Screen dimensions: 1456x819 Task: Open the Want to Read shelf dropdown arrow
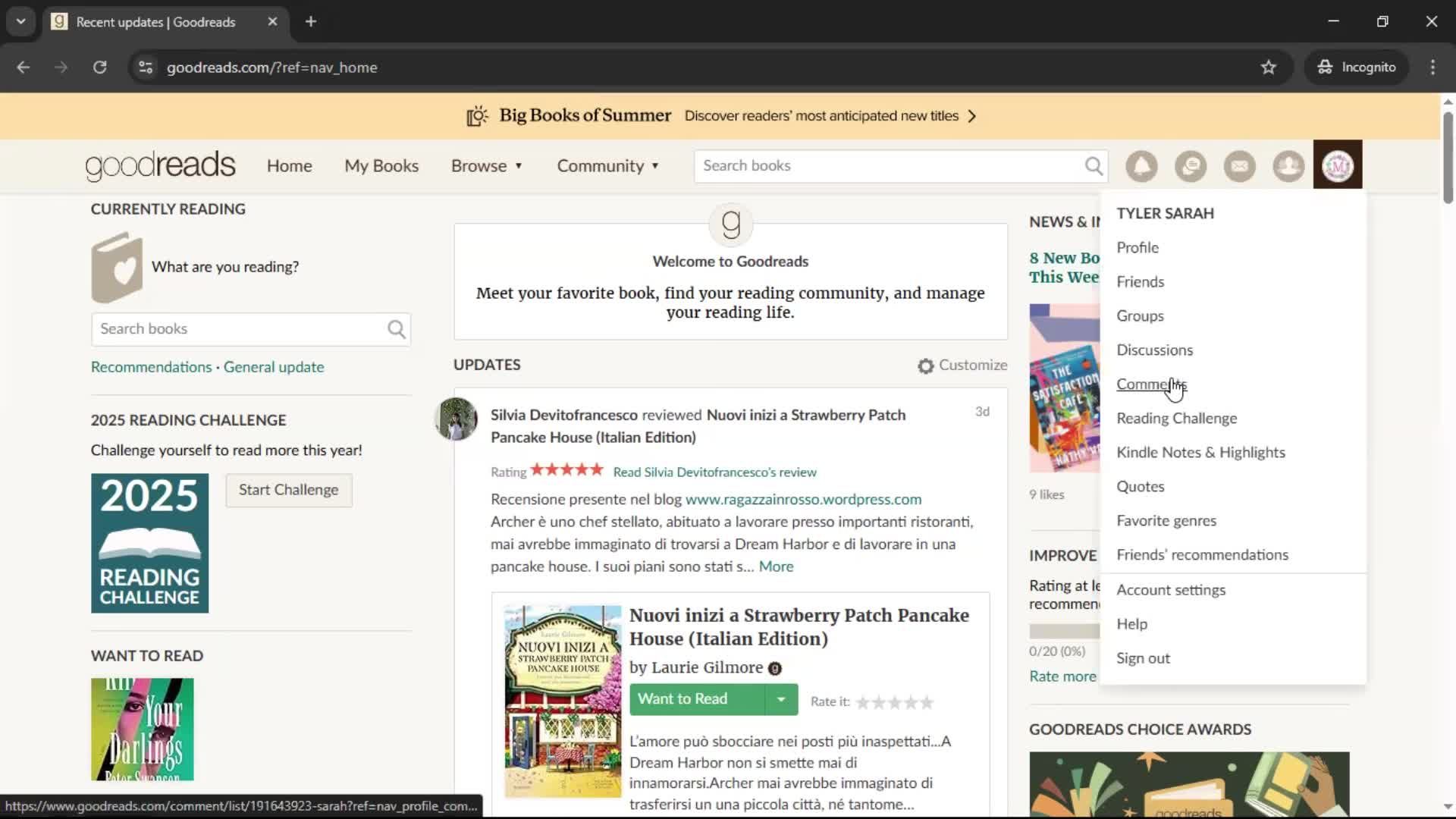tap(781, 699)
